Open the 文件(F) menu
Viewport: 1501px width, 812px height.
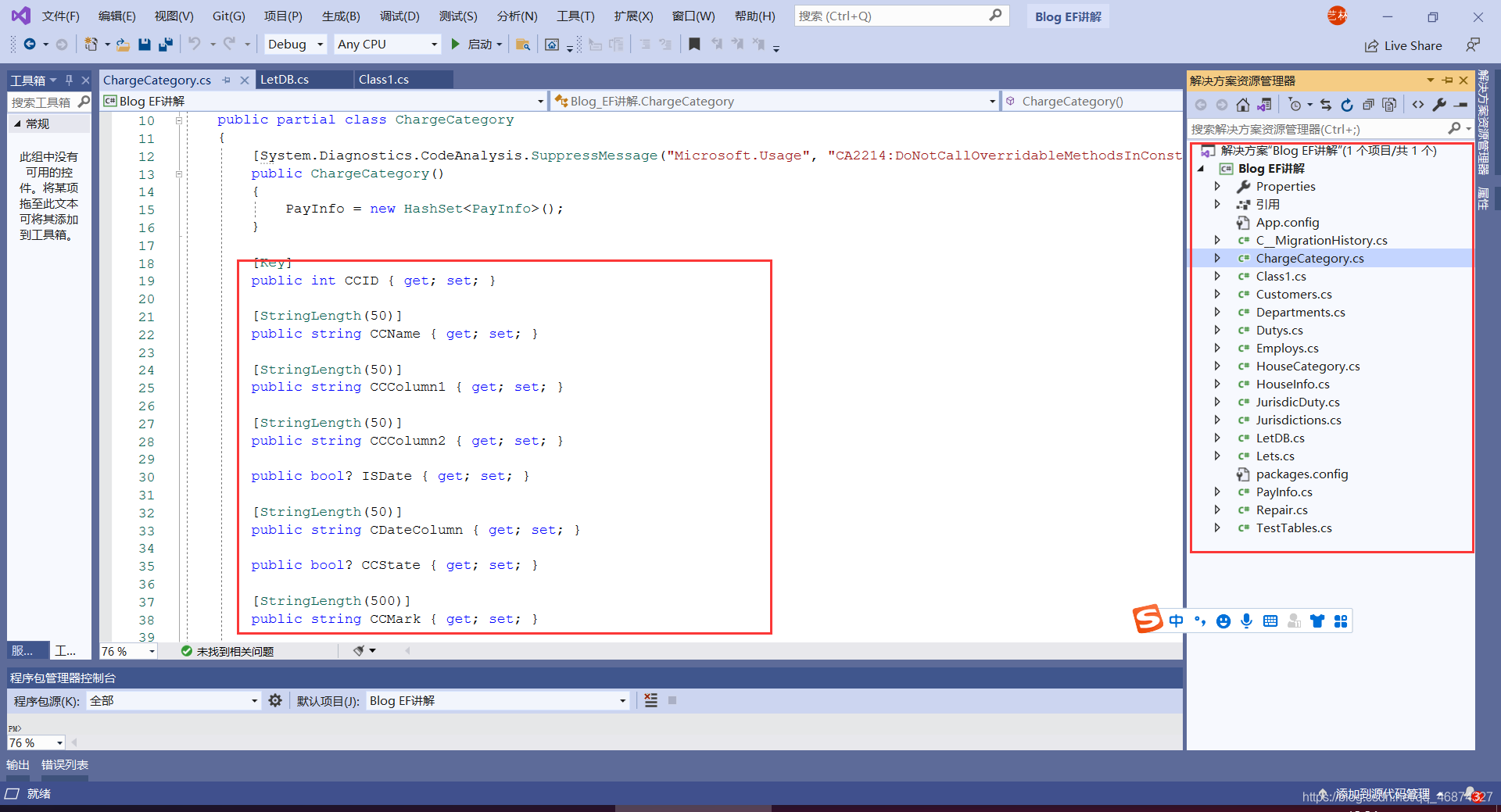[61, 16]
